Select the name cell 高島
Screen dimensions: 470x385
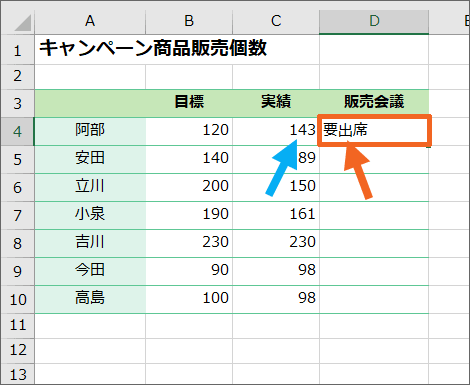tap(90, 299)
